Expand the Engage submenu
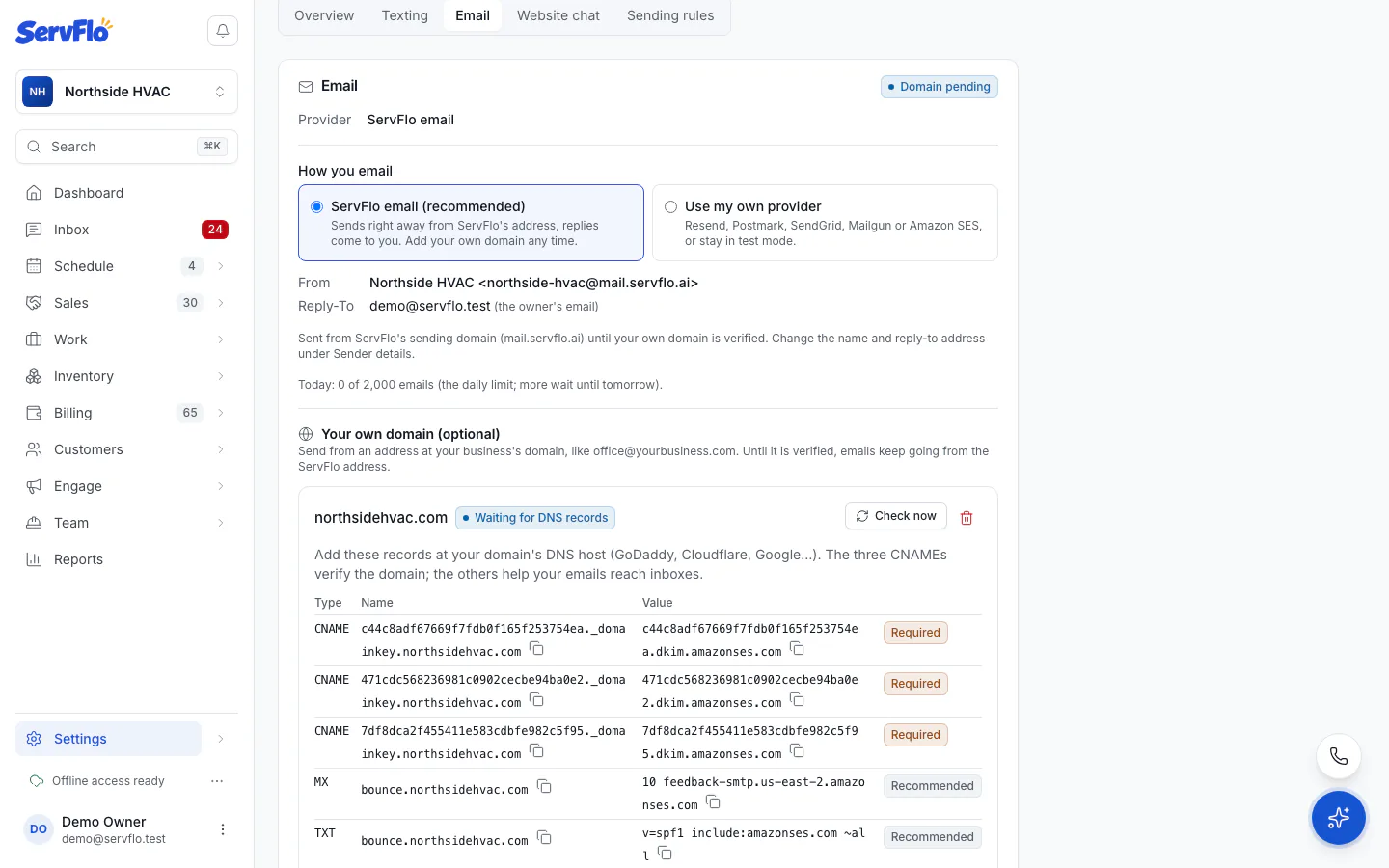Image resolution: width=1389 pixels, height=868 pixels. (x=221, y=486)
